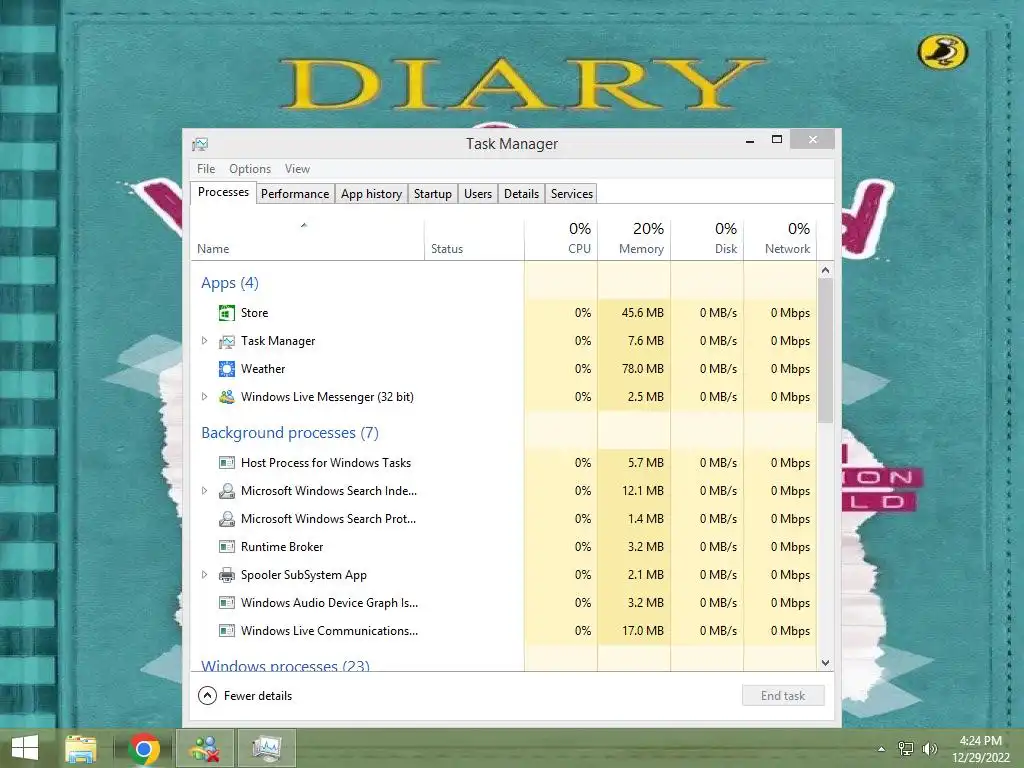Click the Windows Live Communications process icon
The width and height of the screenshot is (1024, 768).
coord(227,631)
